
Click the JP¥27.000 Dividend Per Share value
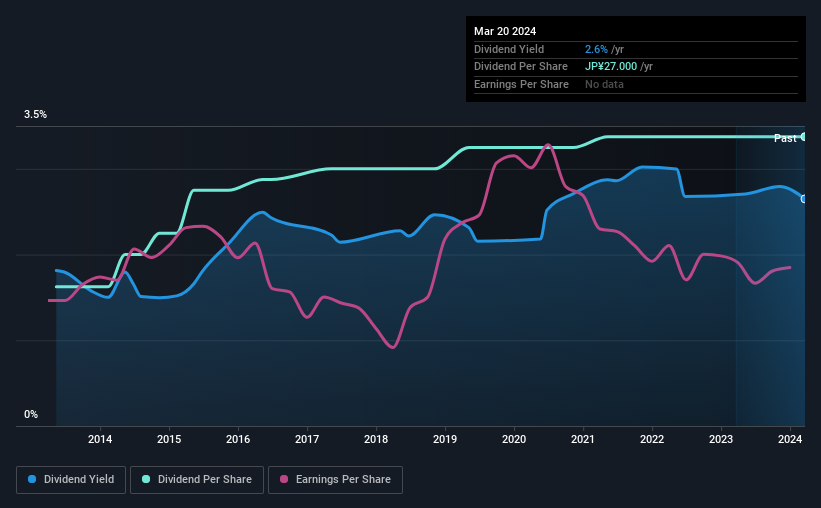pos(611,67)
